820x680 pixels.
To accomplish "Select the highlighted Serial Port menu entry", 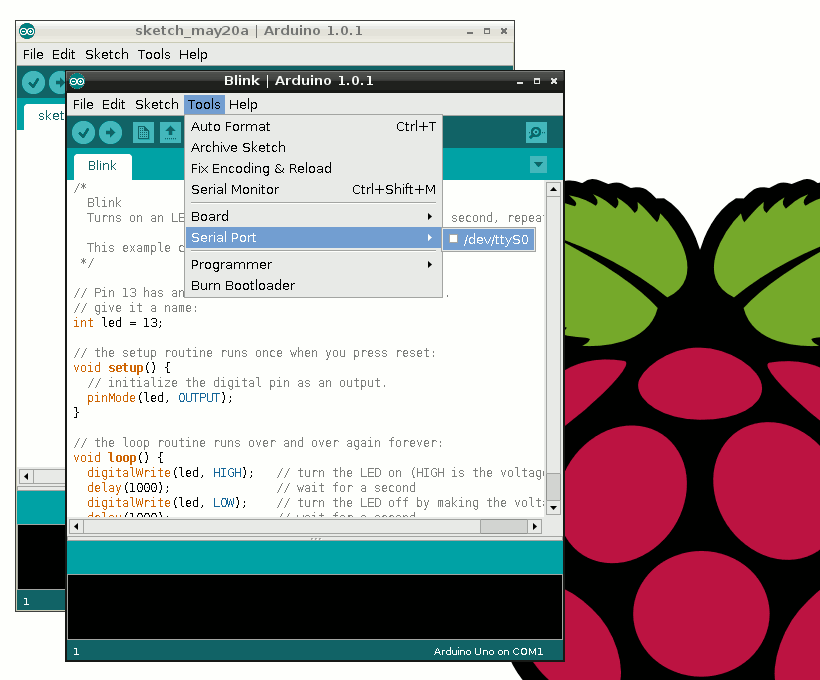I will click(313, 237).
